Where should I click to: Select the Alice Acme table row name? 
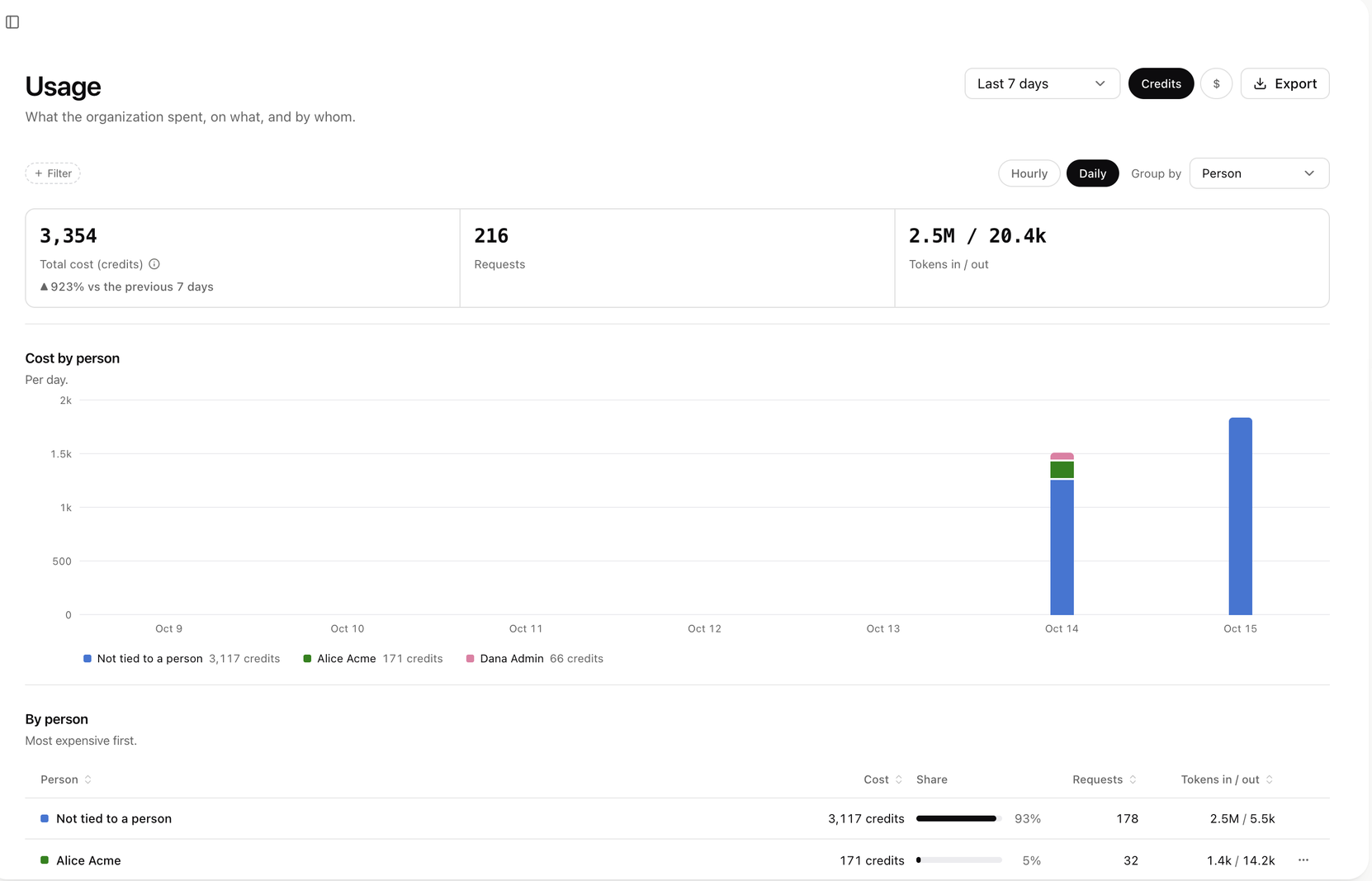[88, 860]
